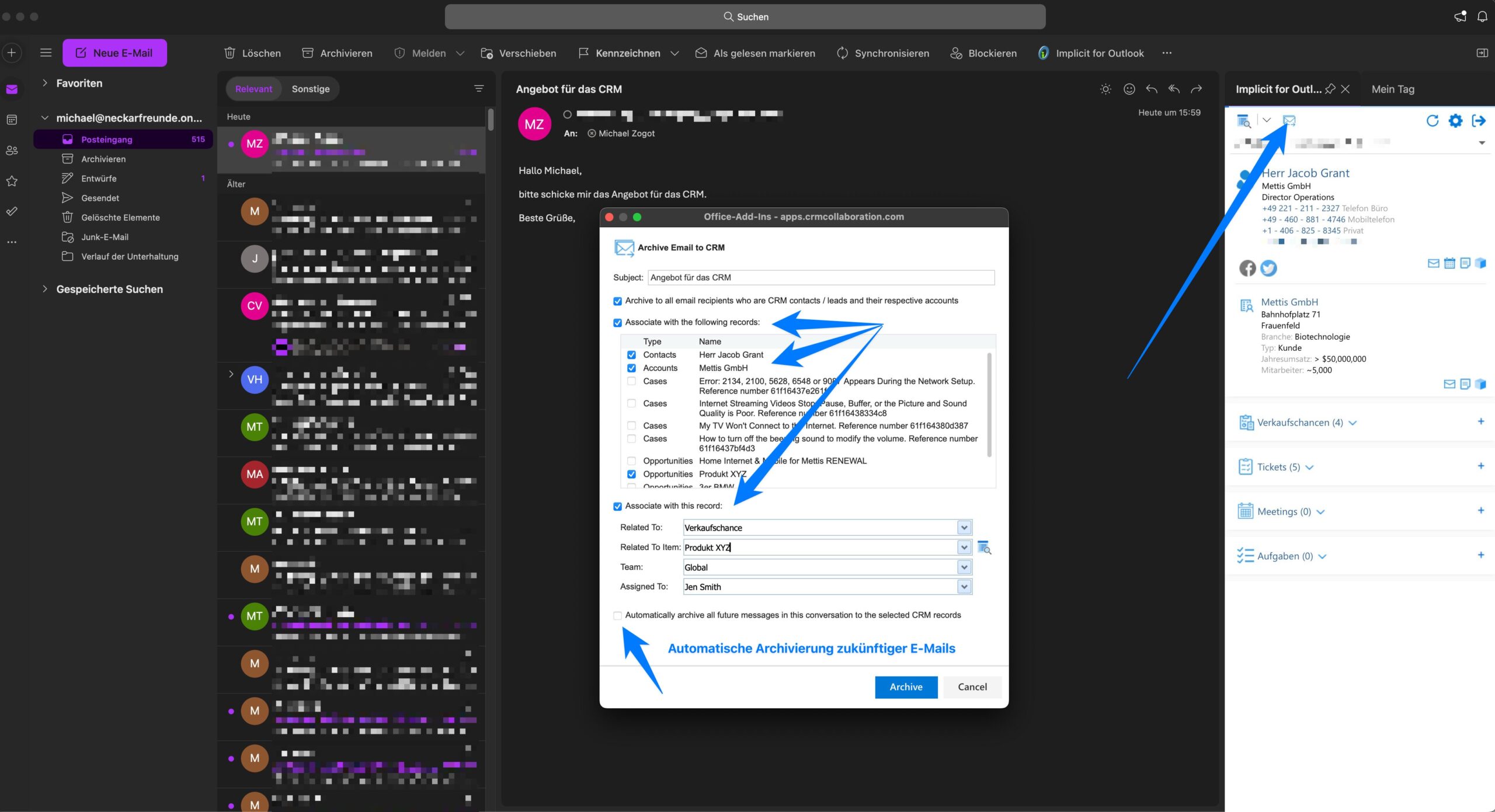This screenshot has width=1495, height=812.
Task: Click the reply-all icon in email header
Action: [x=1174, y=89]
